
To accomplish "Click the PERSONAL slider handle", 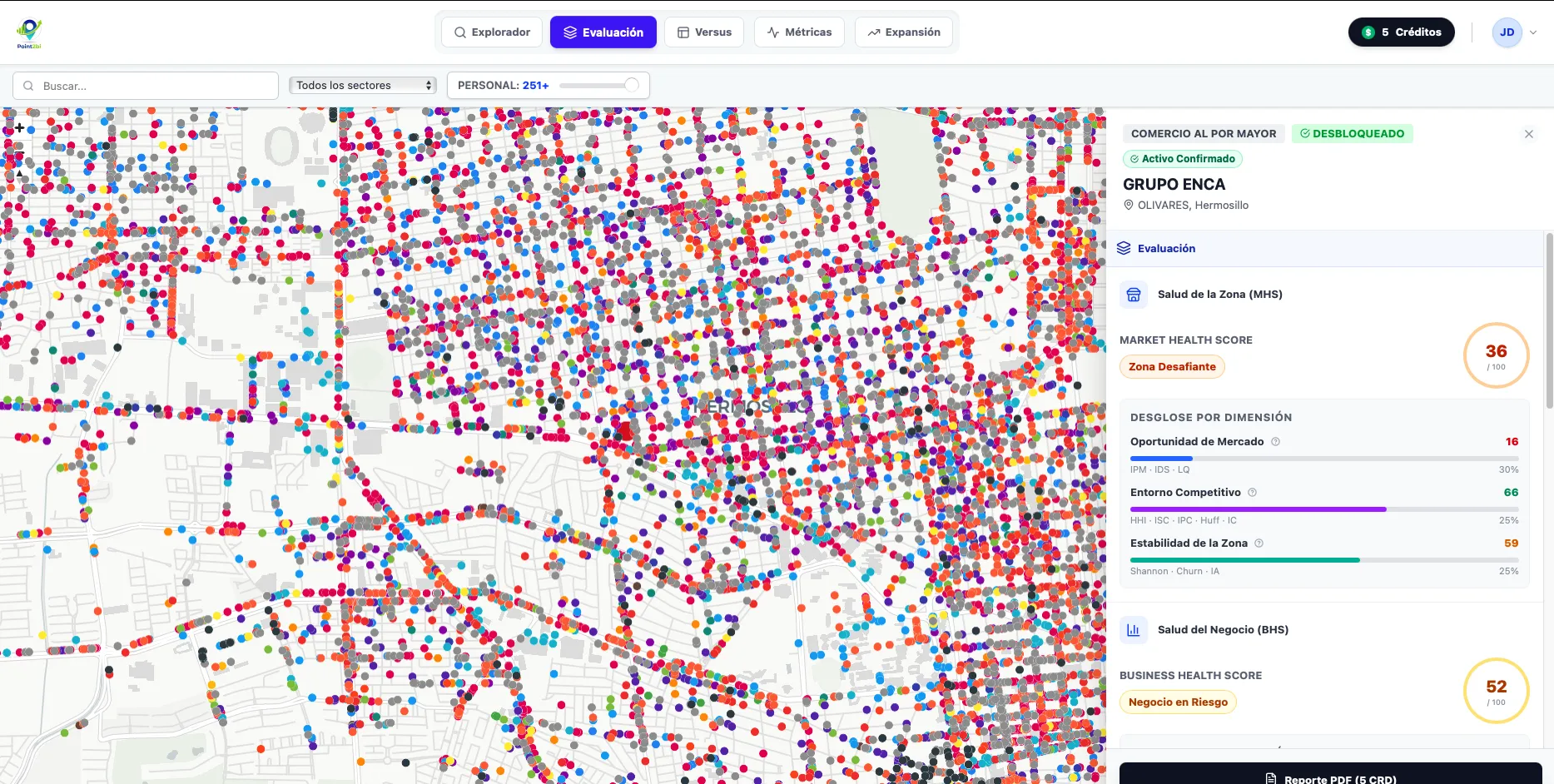I will pos(632,85).
